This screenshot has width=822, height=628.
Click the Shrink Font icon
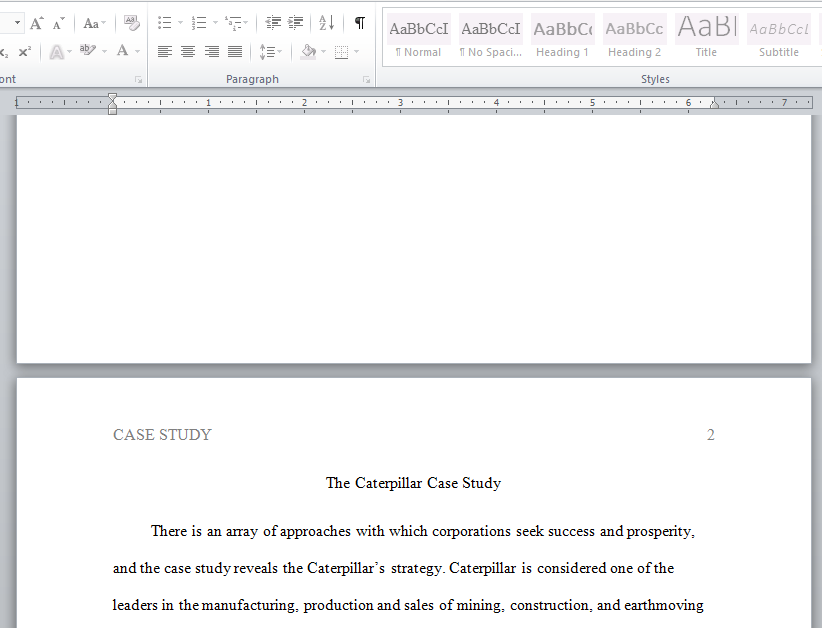[x=58, y=23]
